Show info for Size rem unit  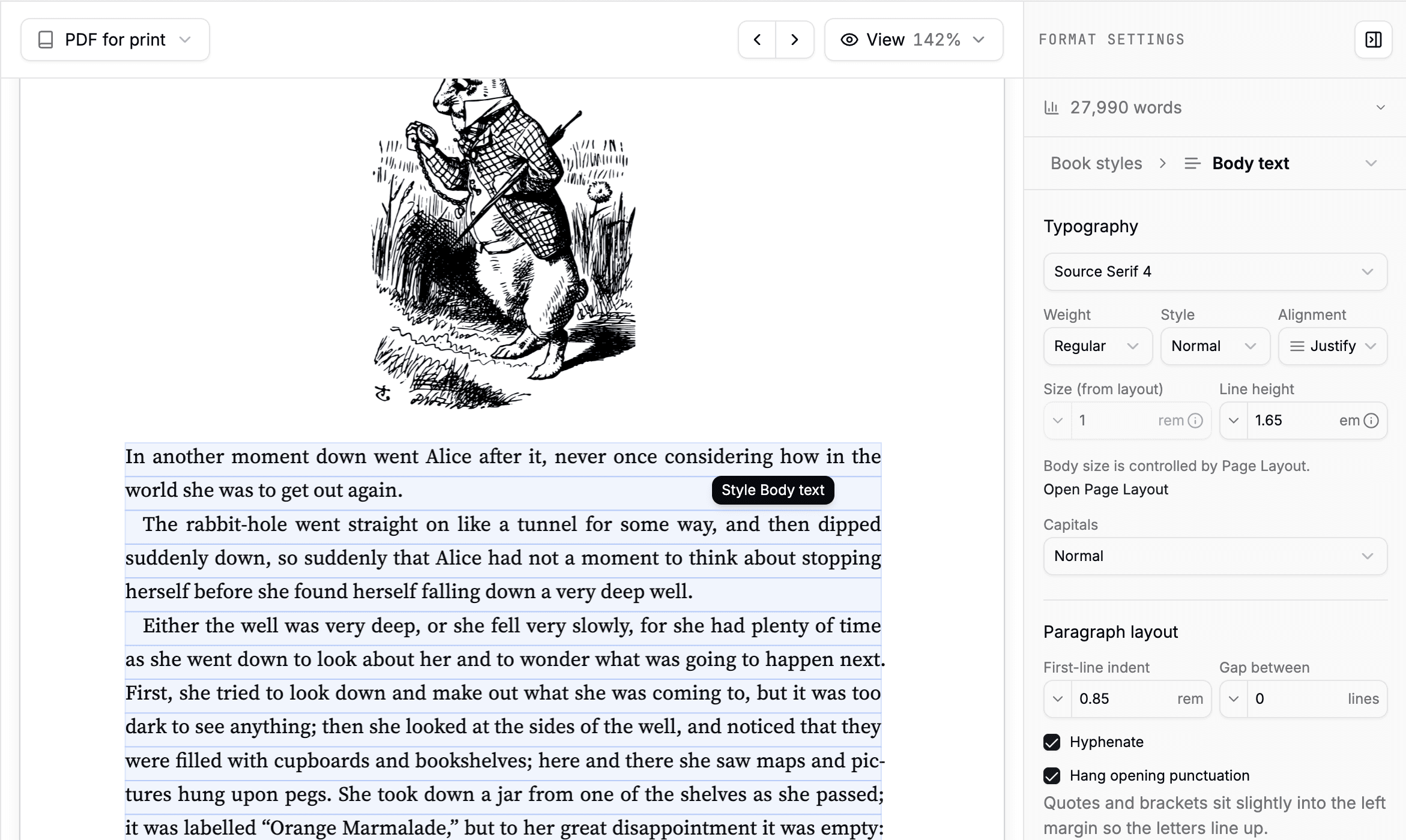pos(1196,421)
